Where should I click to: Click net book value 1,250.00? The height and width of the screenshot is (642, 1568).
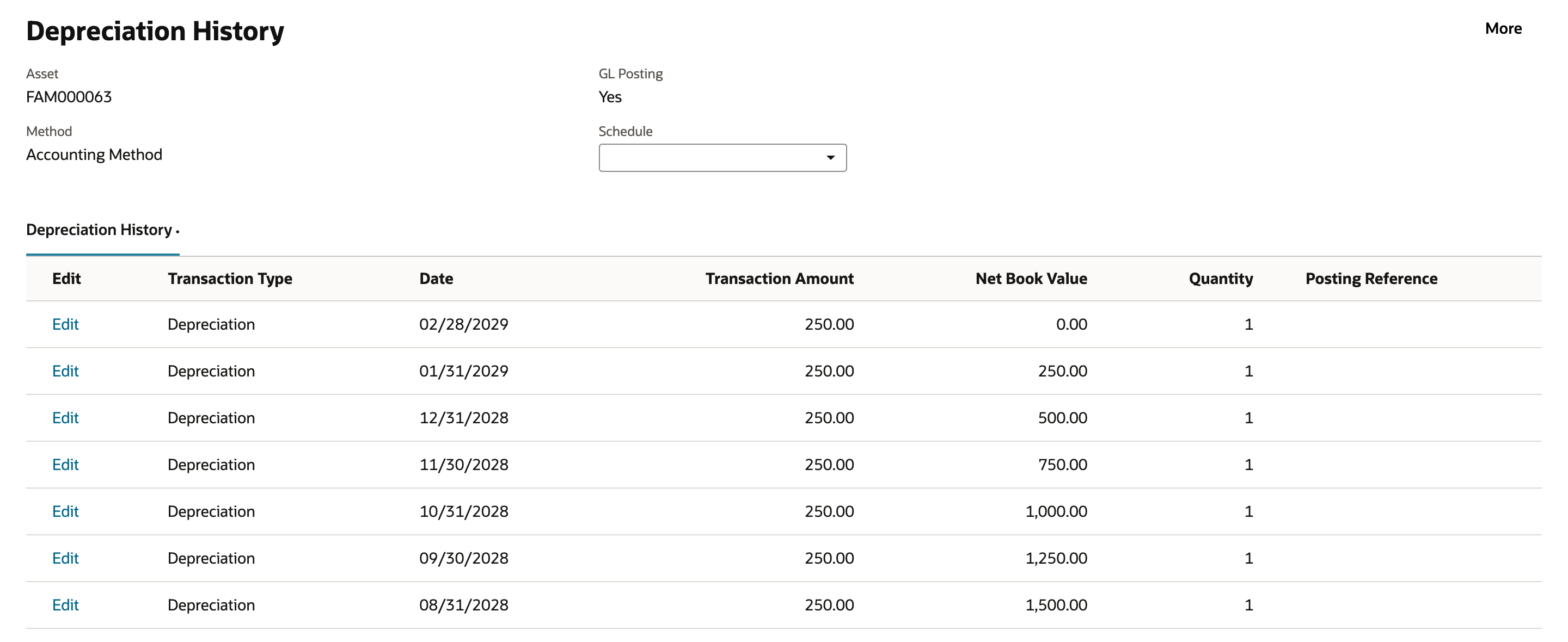coord(1056,559)
